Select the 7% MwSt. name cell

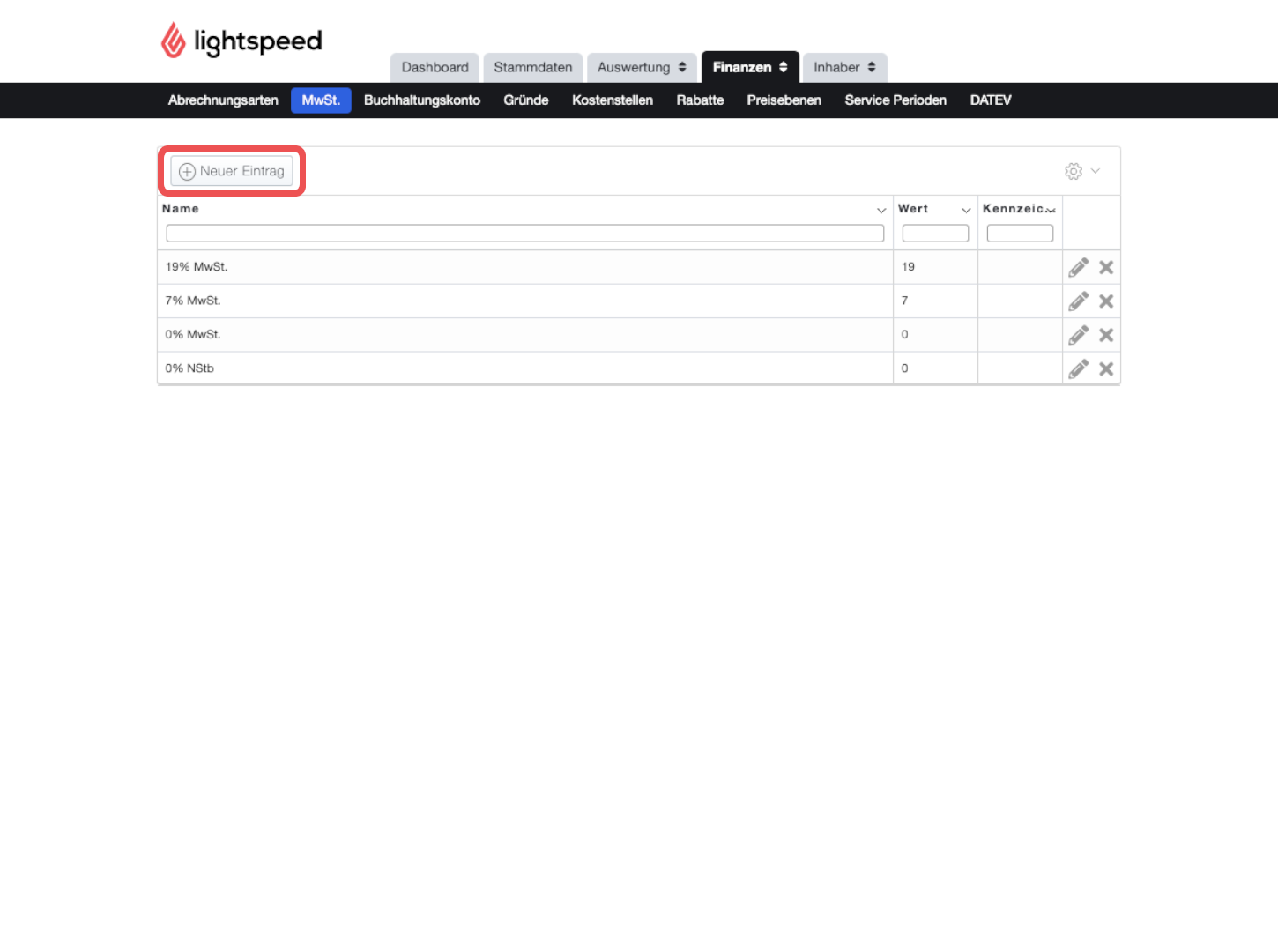coord(525,301)
